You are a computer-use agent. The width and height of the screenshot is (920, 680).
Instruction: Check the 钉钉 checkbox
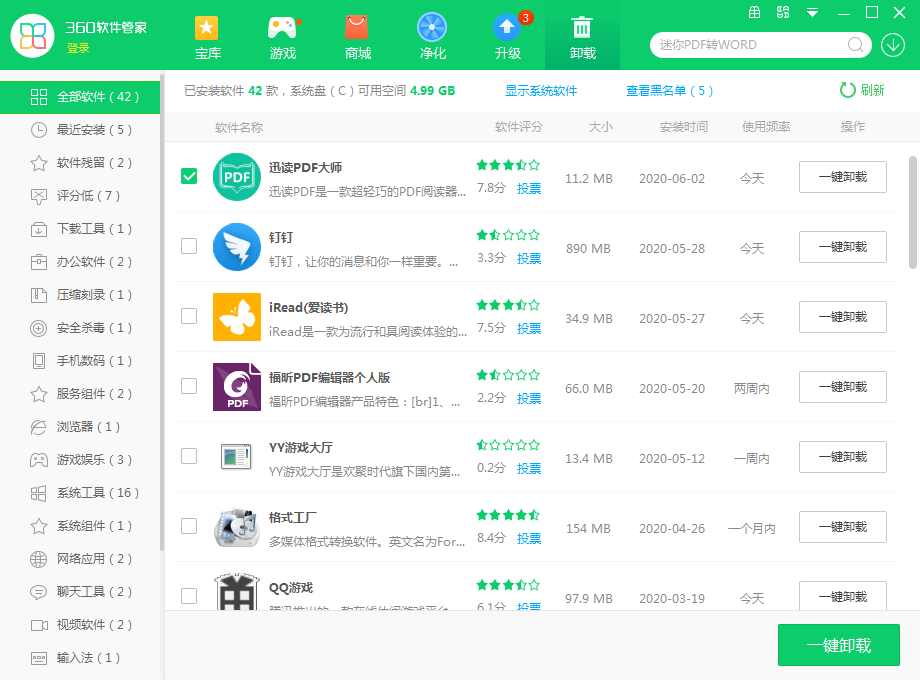coord(189,246)
